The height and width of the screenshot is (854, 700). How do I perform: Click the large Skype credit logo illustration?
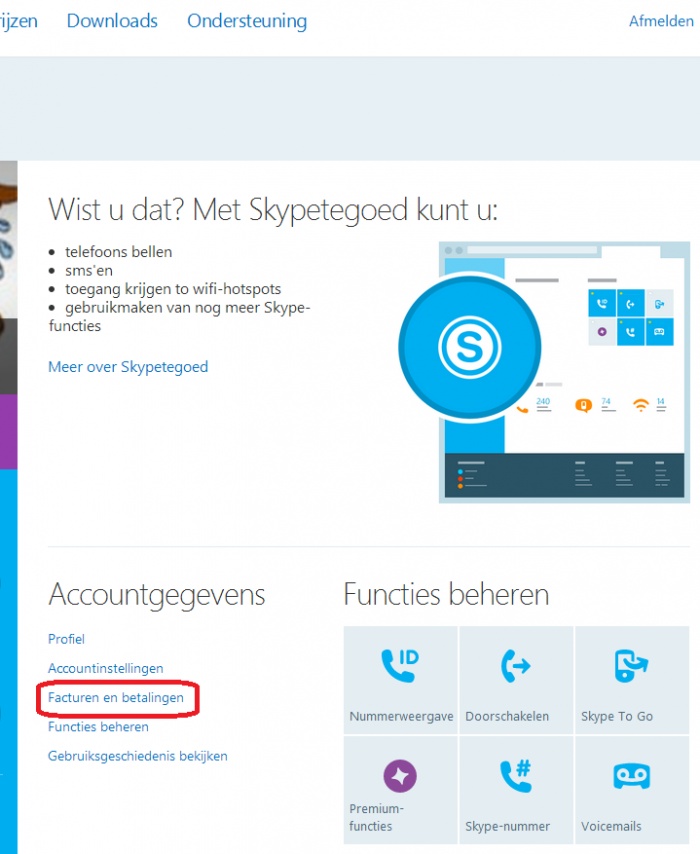coord(470,347)
